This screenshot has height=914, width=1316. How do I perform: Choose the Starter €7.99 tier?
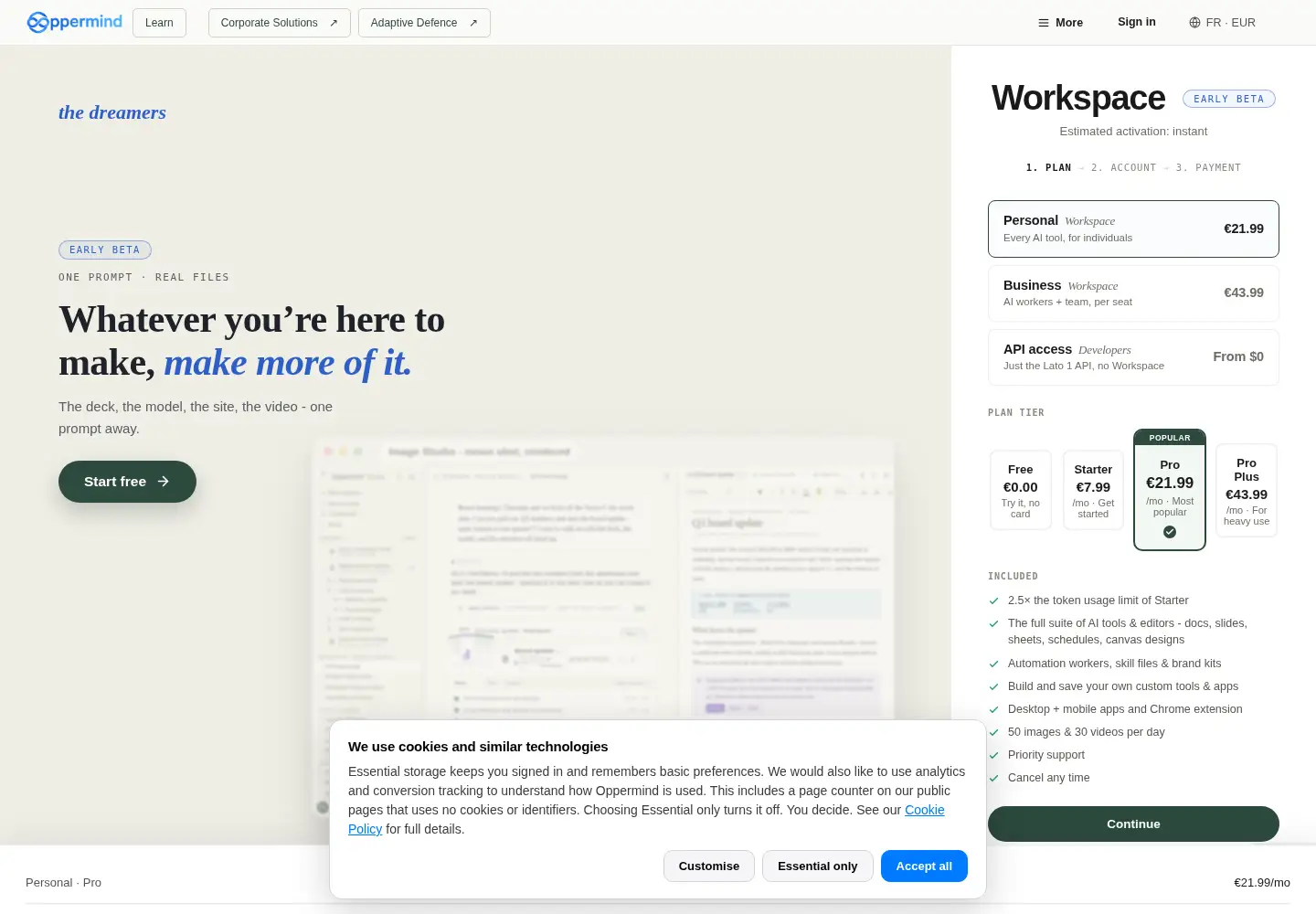(1093, 490)
